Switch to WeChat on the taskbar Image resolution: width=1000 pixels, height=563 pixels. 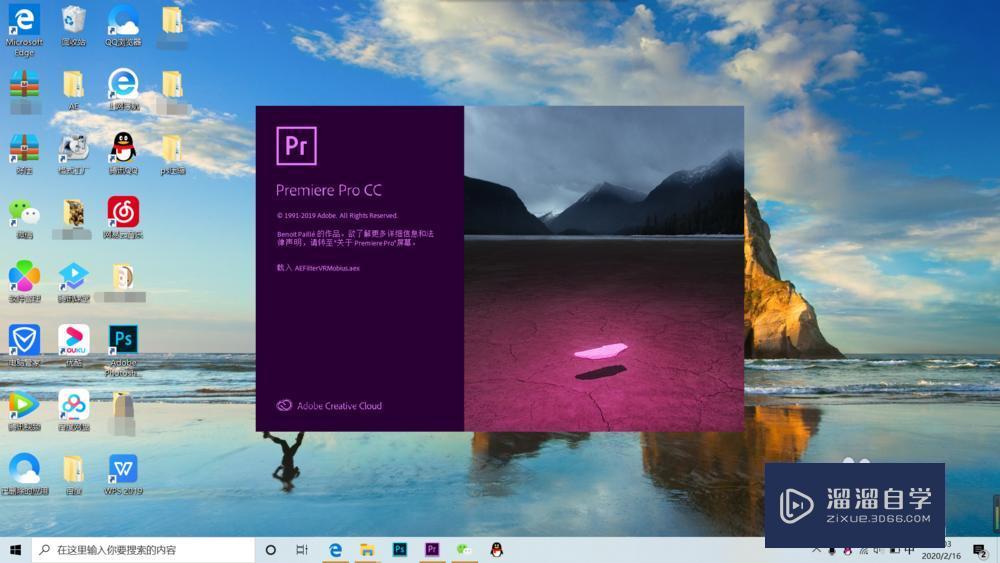(x=464, y=550)
